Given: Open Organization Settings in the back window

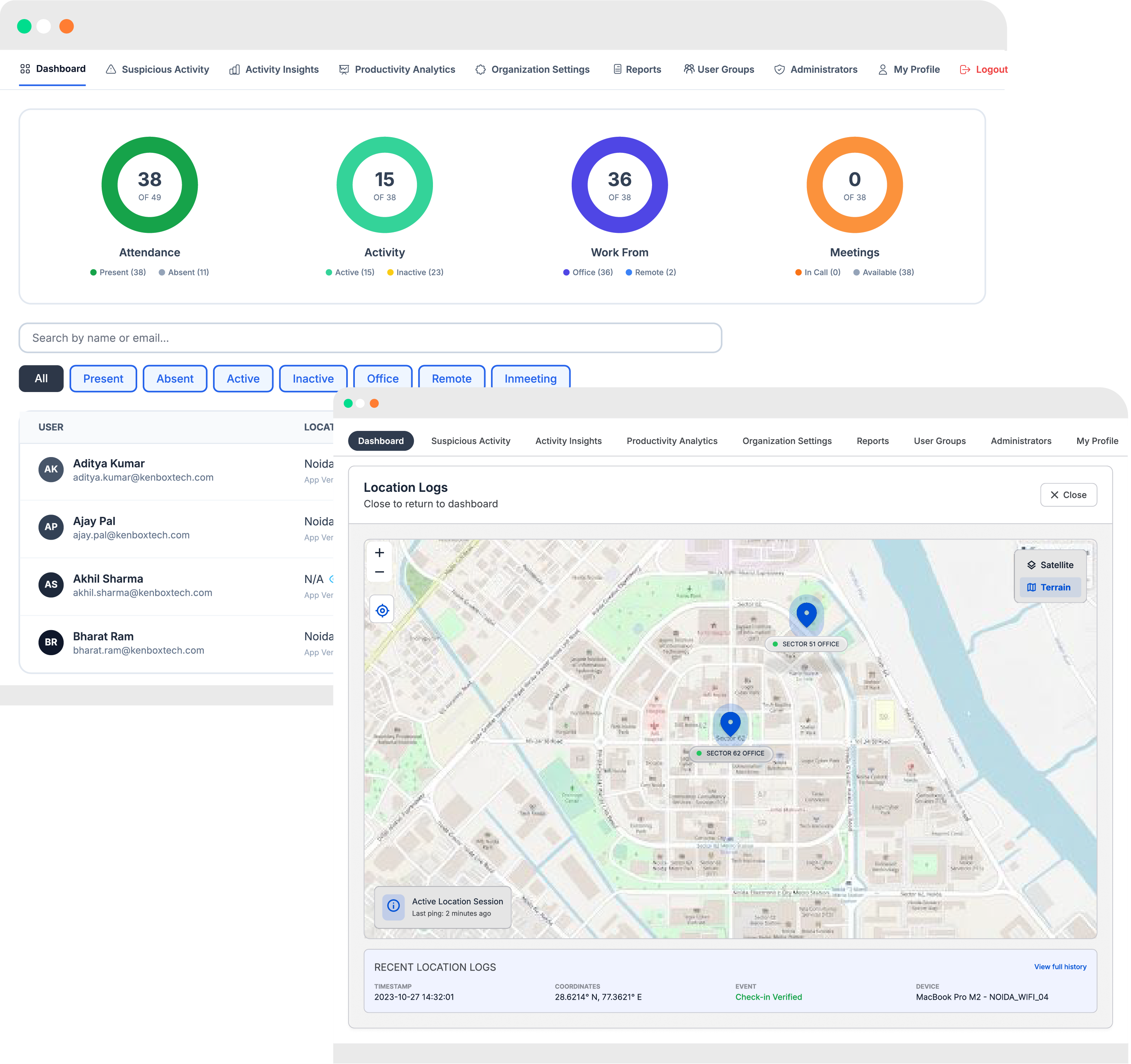Looking at the screenshot, I should [x=532, y=70].
